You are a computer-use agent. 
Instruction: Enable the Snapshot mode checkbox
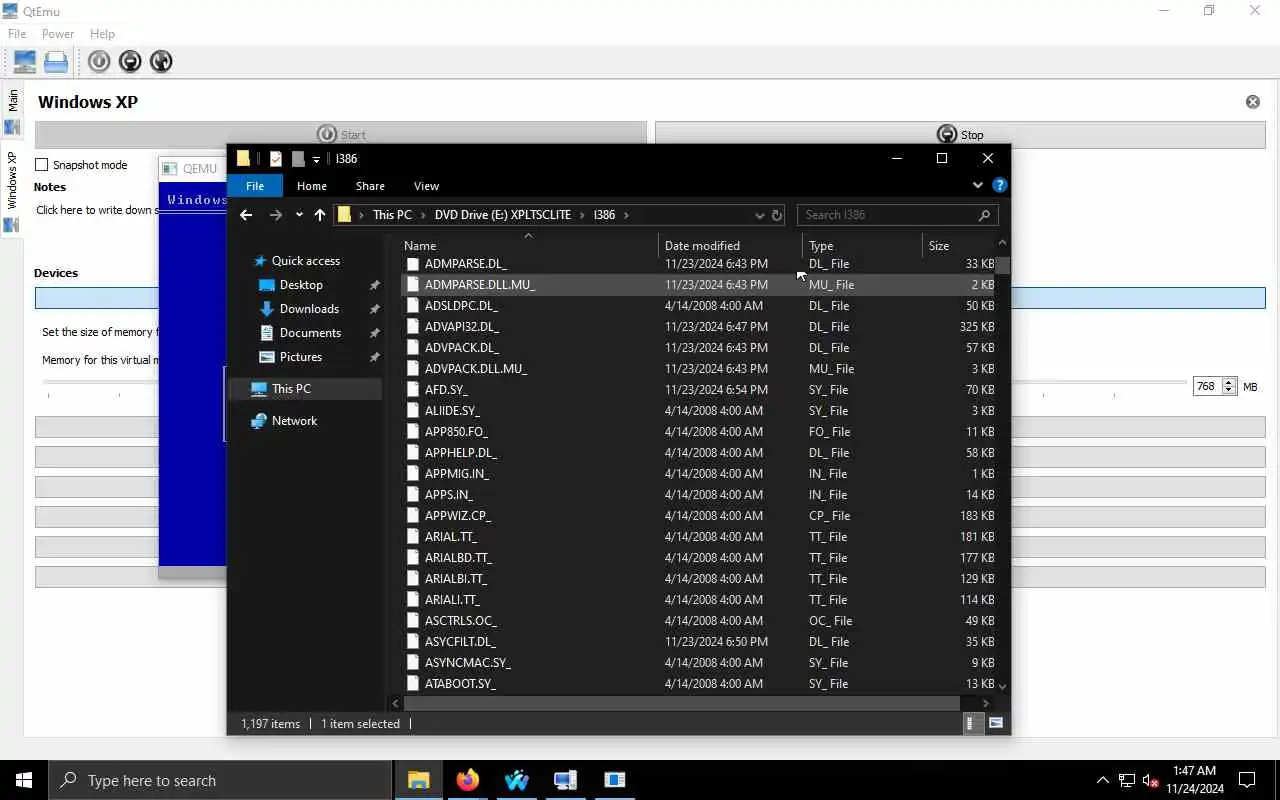(x=42, y=165)
